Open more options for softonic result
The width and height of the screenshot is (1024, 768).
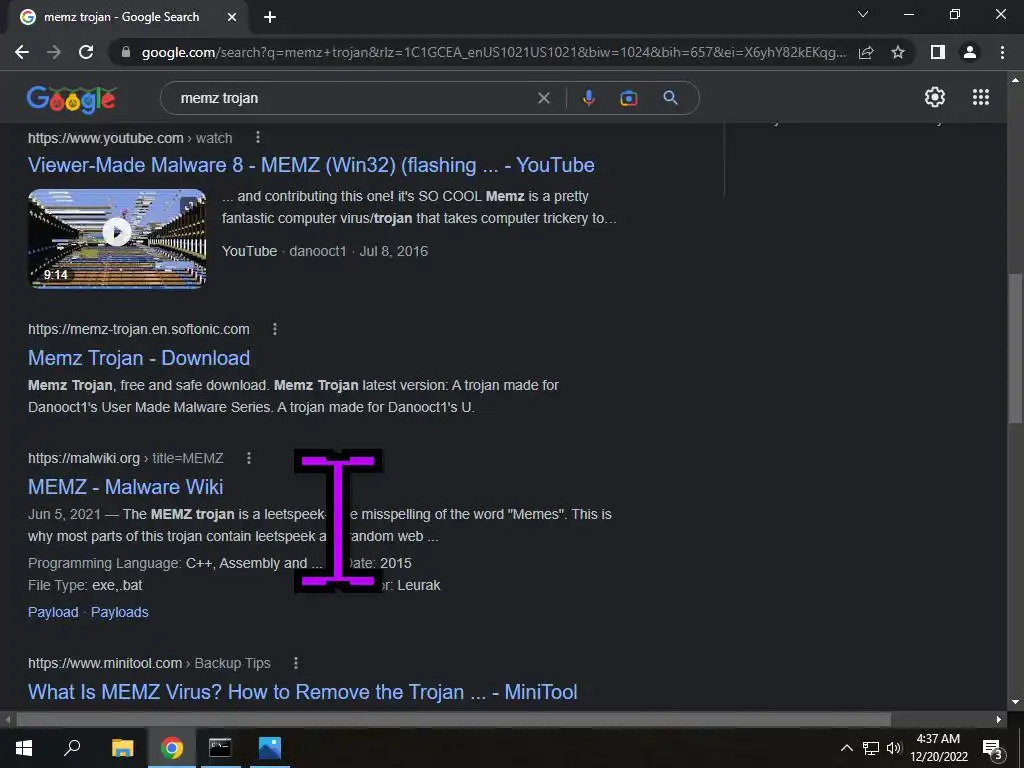click(275, 329)
